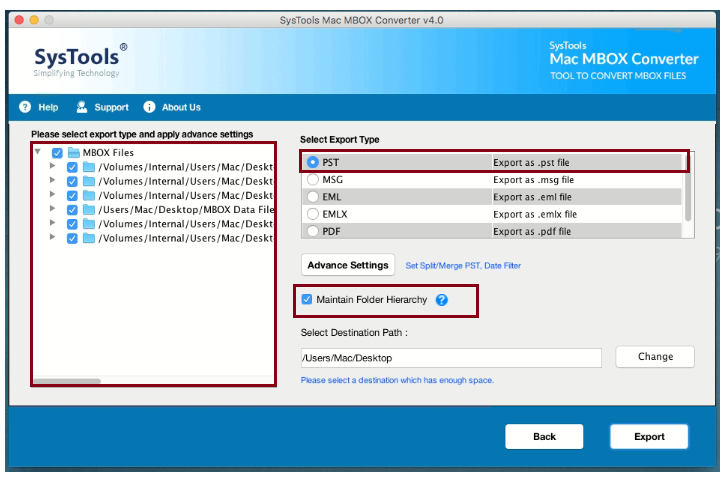Click the folder icon of /Users/Mac/Desktop/MBOX Data File

tap(89, 209)
